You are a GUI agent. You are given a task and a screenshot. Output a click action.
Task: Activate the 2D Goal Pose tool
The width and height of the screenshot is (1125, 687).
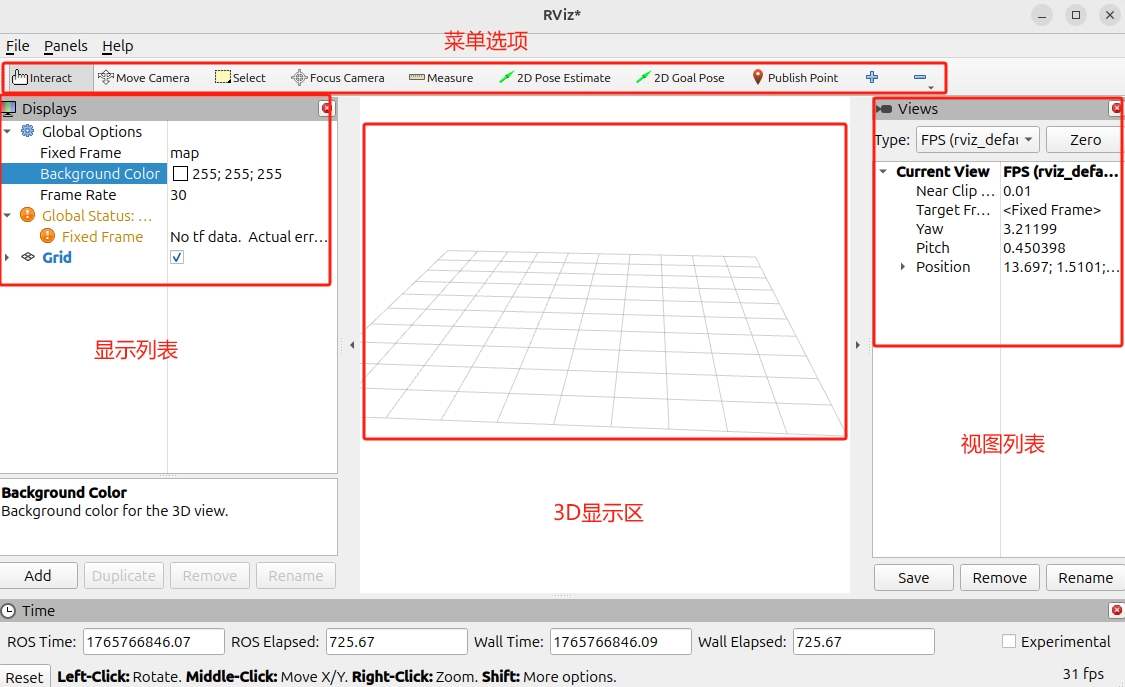(680, 78)
